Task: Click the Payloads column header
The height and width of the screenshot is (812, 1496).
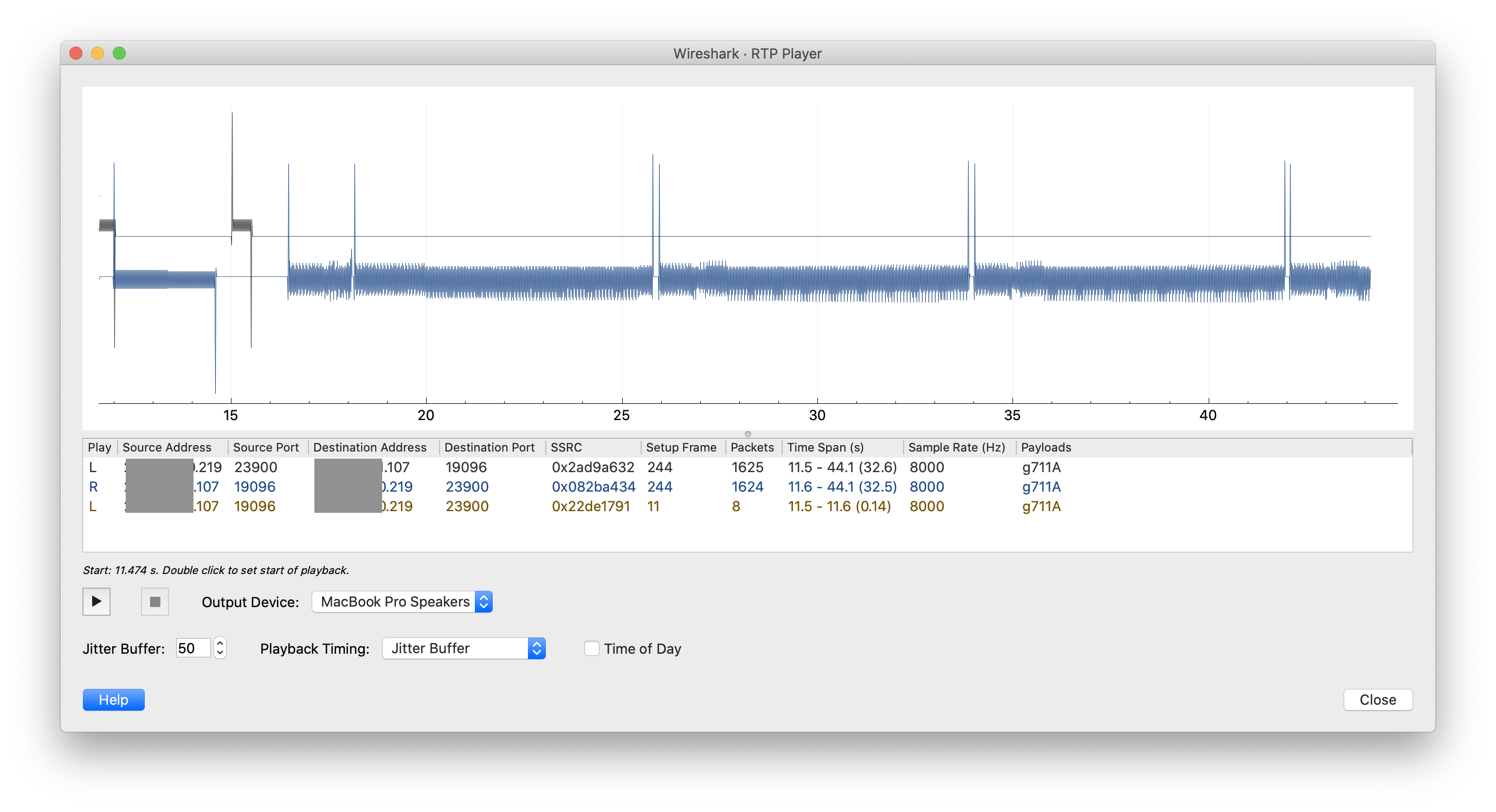Action: click(x=1046, y=447)
